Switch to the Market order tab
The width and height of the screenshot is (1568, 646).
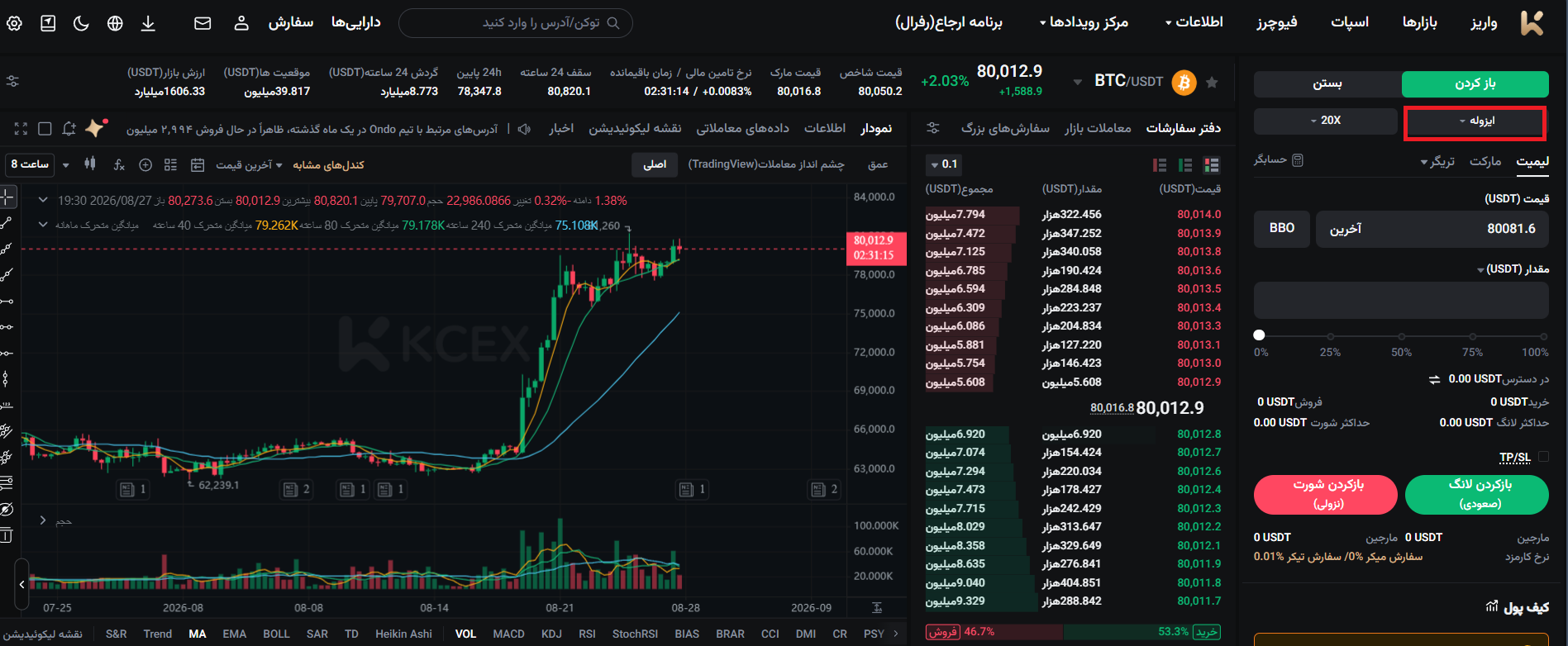[1485, 161]
